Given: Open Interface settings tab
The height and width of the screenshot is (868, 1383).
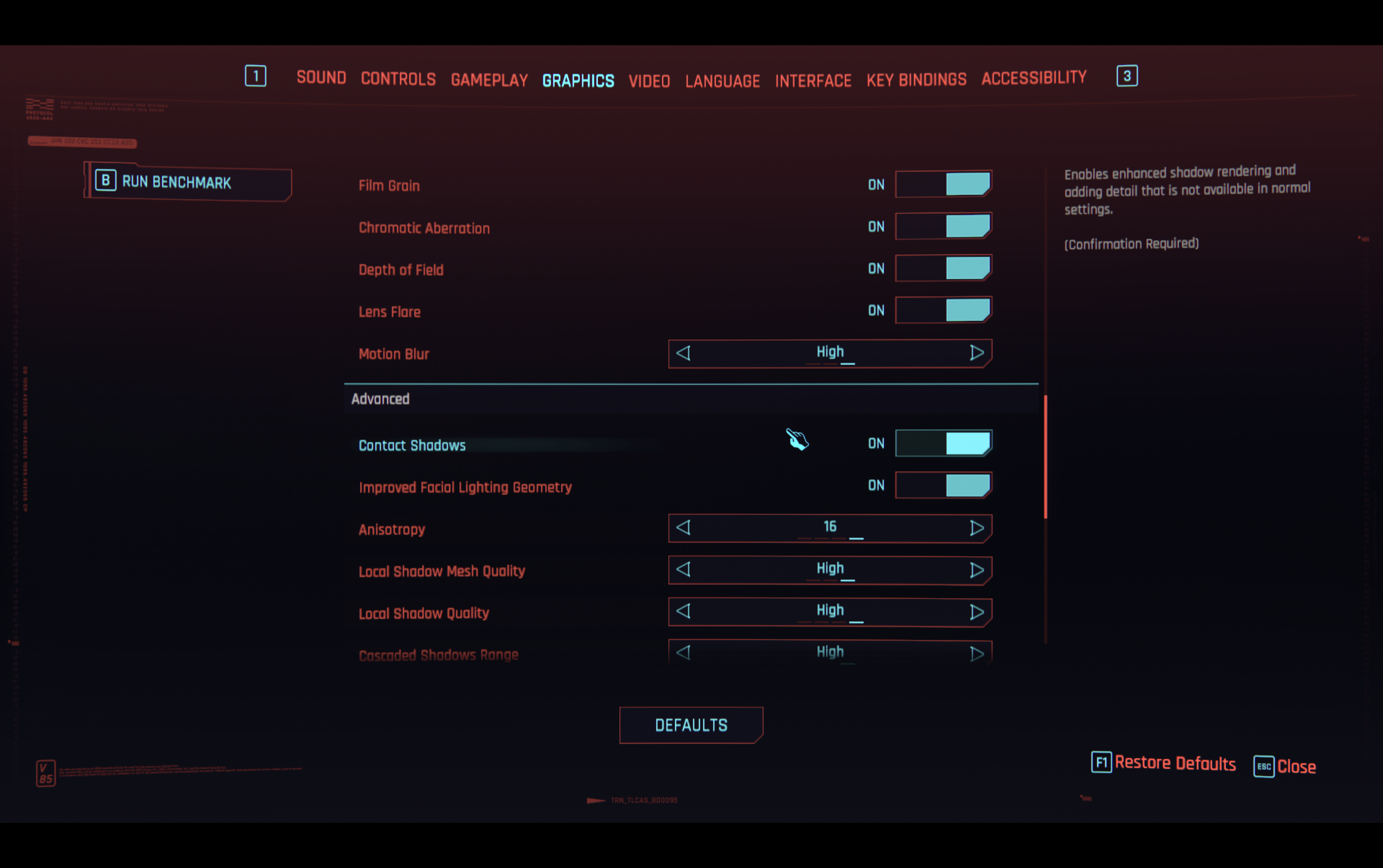Looking at the screenshot, I should (x=813, y=80).
